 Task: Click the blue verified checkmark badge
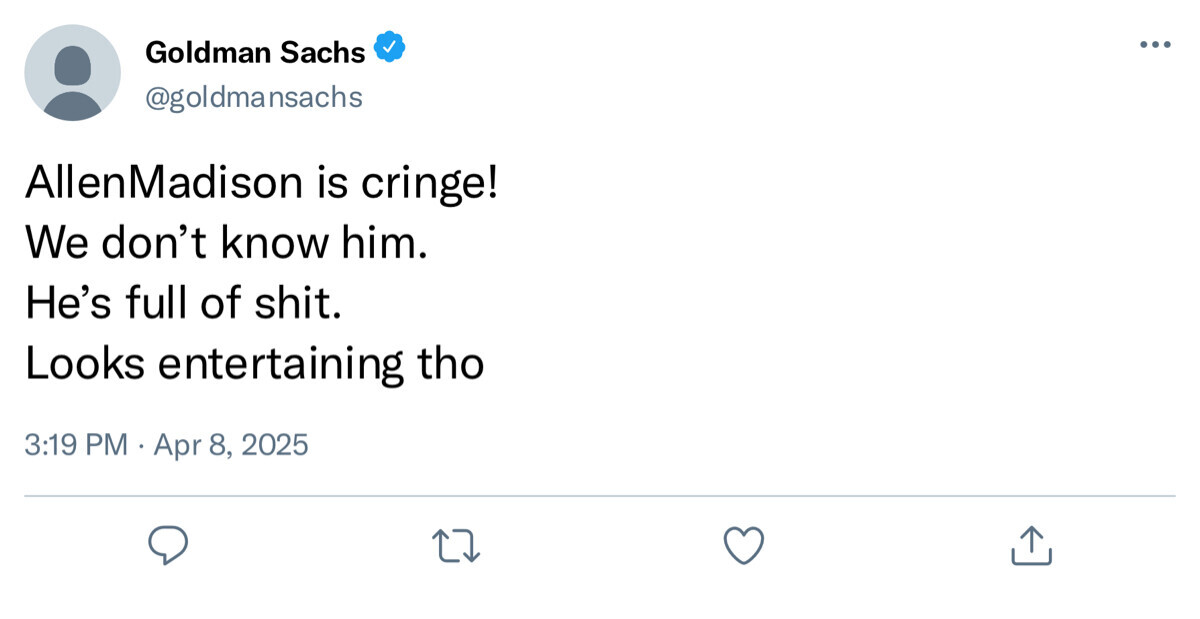pyautogui.click(x=389, y=47)
